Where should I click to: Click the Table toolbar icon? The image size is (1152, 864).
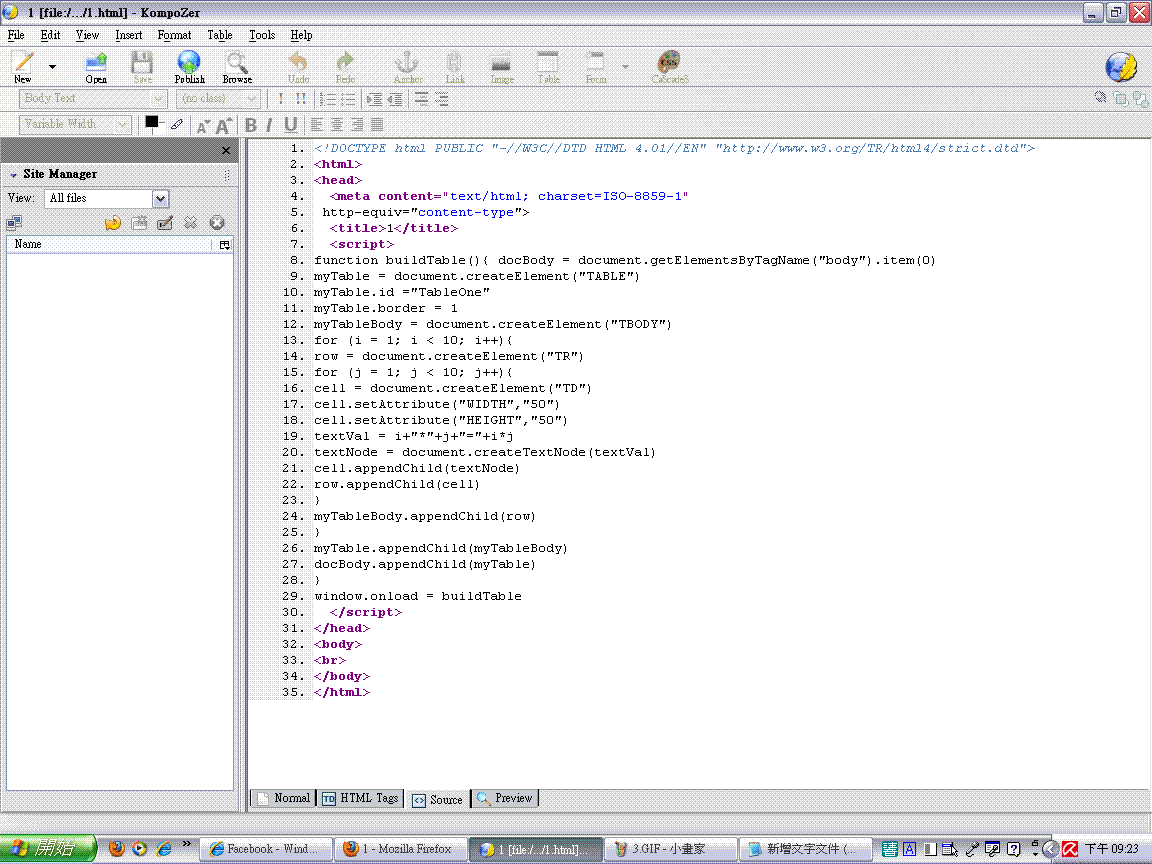pyautogui.click(x=548, y=67)
